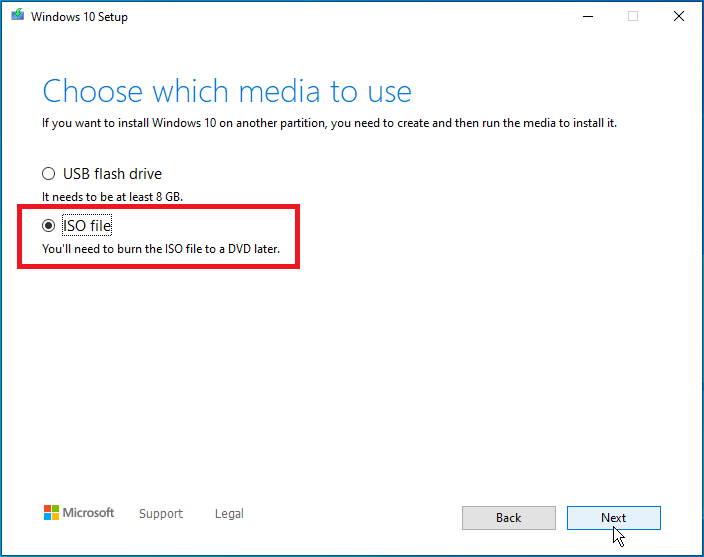Screen dimensions: 704x557
Task: Click the Next button
Action: pyautogui.click(x=613, y=518)
